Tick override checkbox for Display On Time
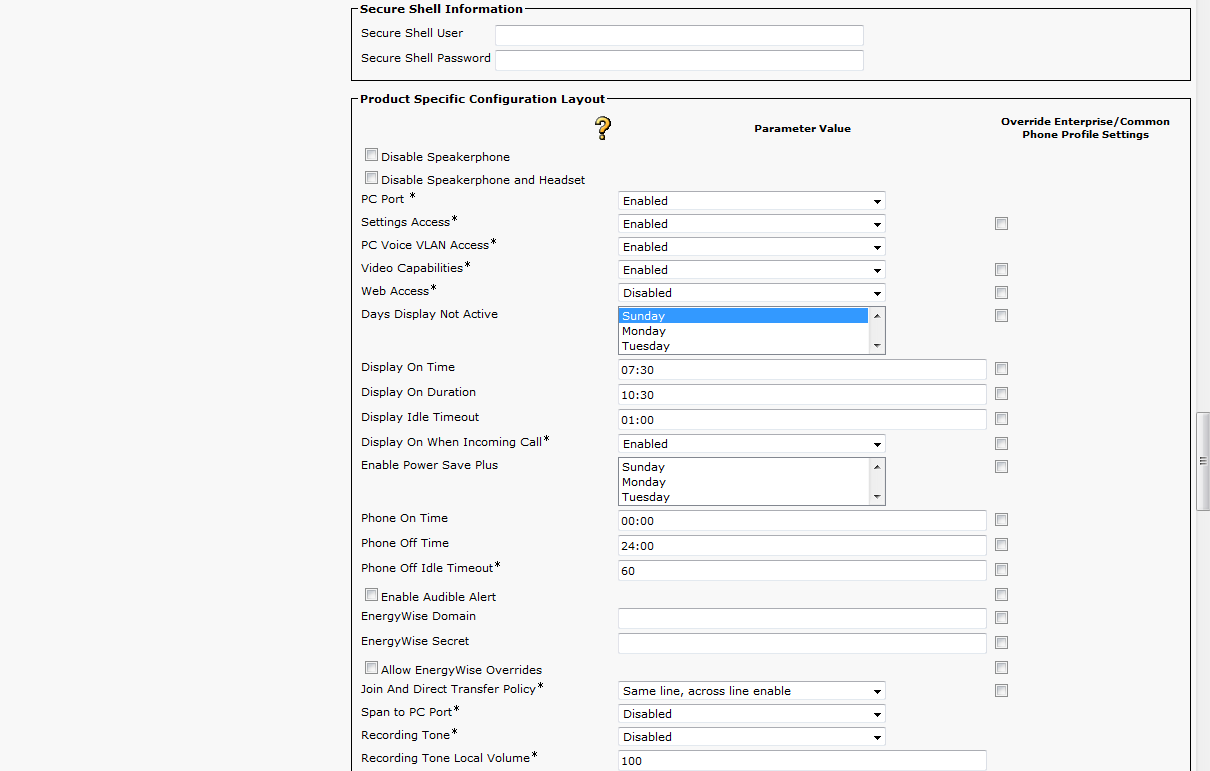The image size is (1210, 771). tap(1001, 369)
